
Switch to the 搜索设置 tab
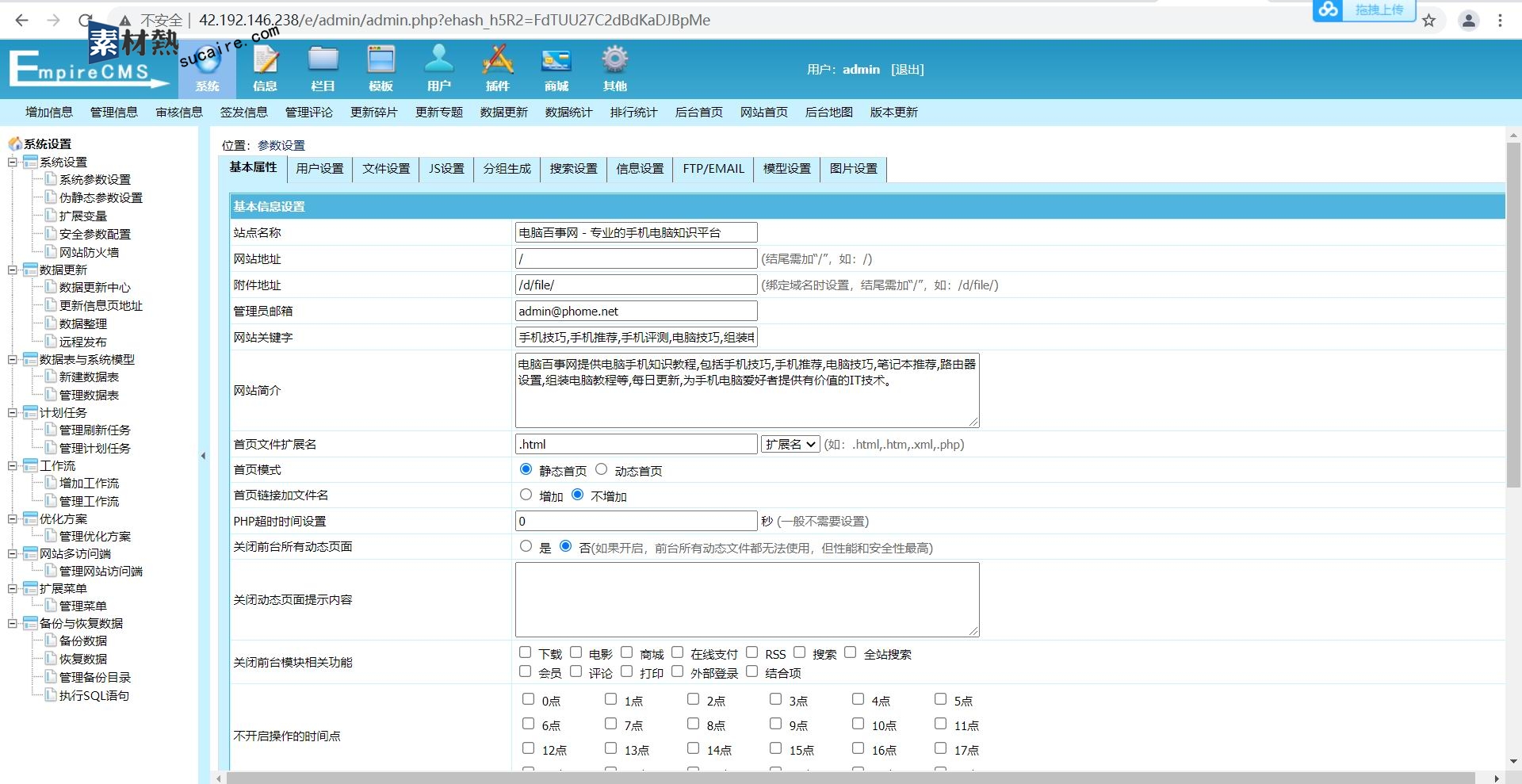pos(573,169)
